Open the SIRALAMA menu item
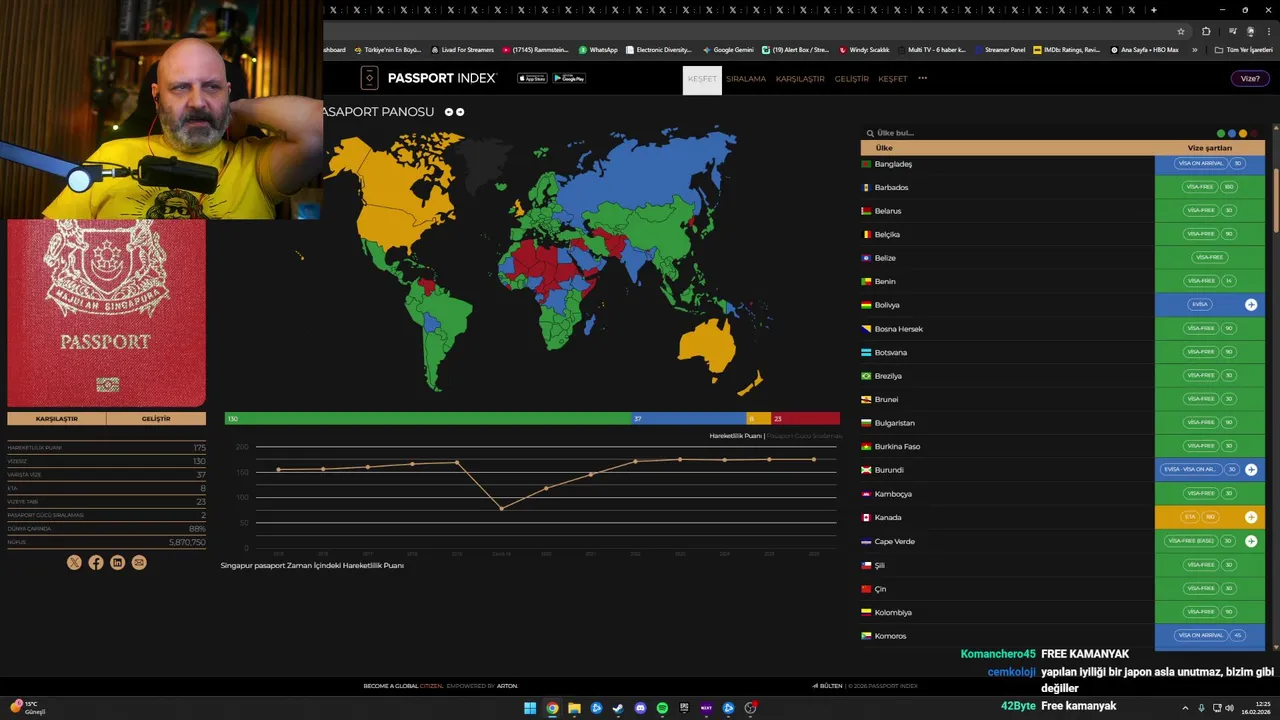1280x720 pixels. [x=746, y=79]
